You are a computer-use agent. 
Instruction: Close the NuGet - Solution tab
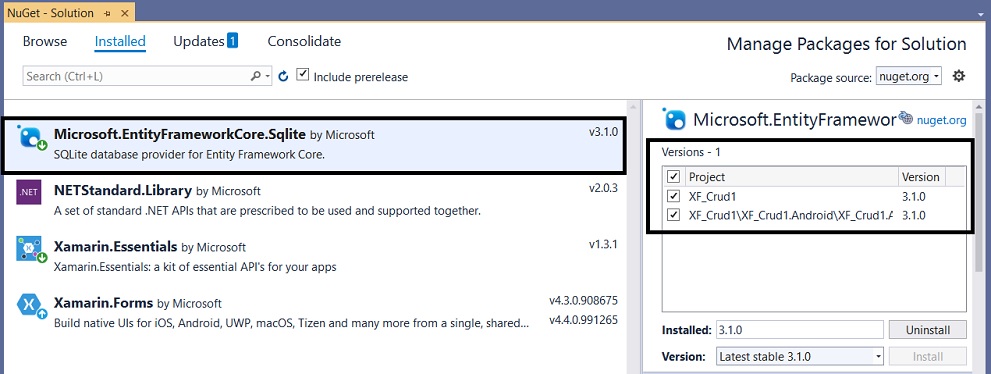click(x=125, y=13)
